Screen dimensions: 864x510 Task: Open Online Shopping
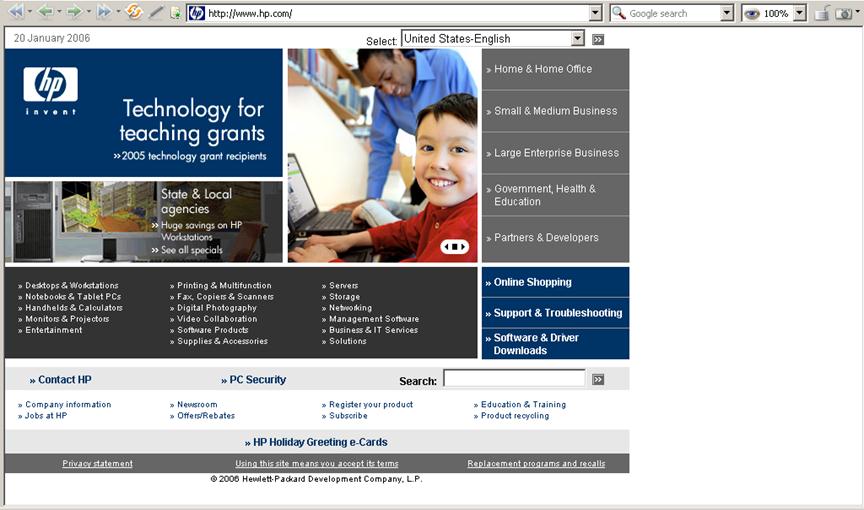[x=555, y=282]
